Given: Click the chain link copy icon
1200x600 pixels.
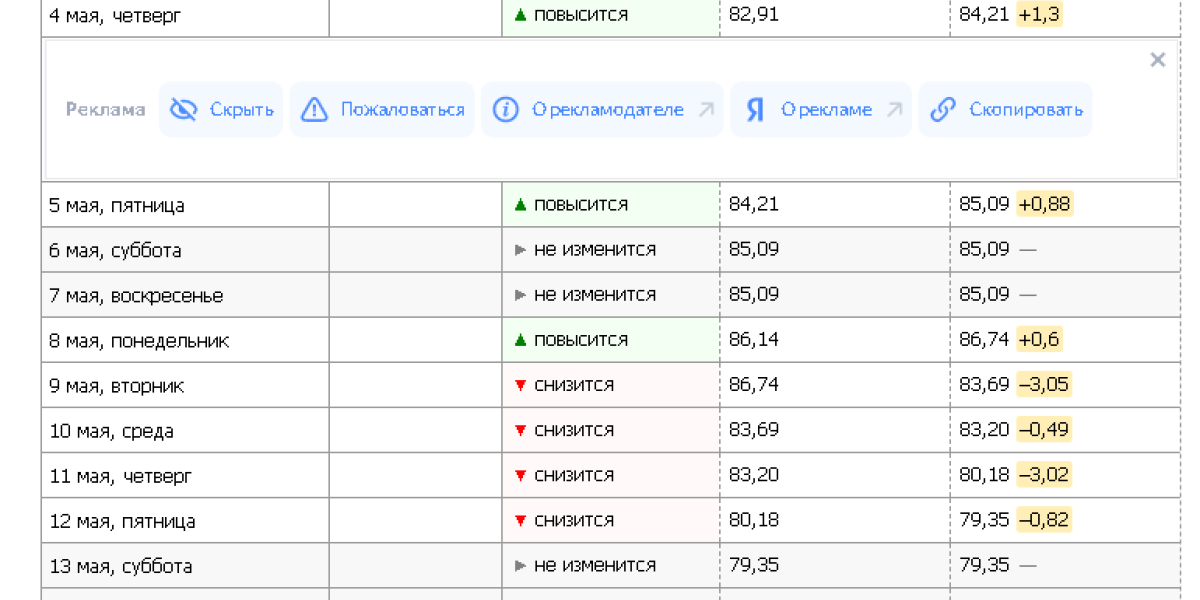Looking at the screenshot, I should tap(943, 110).
